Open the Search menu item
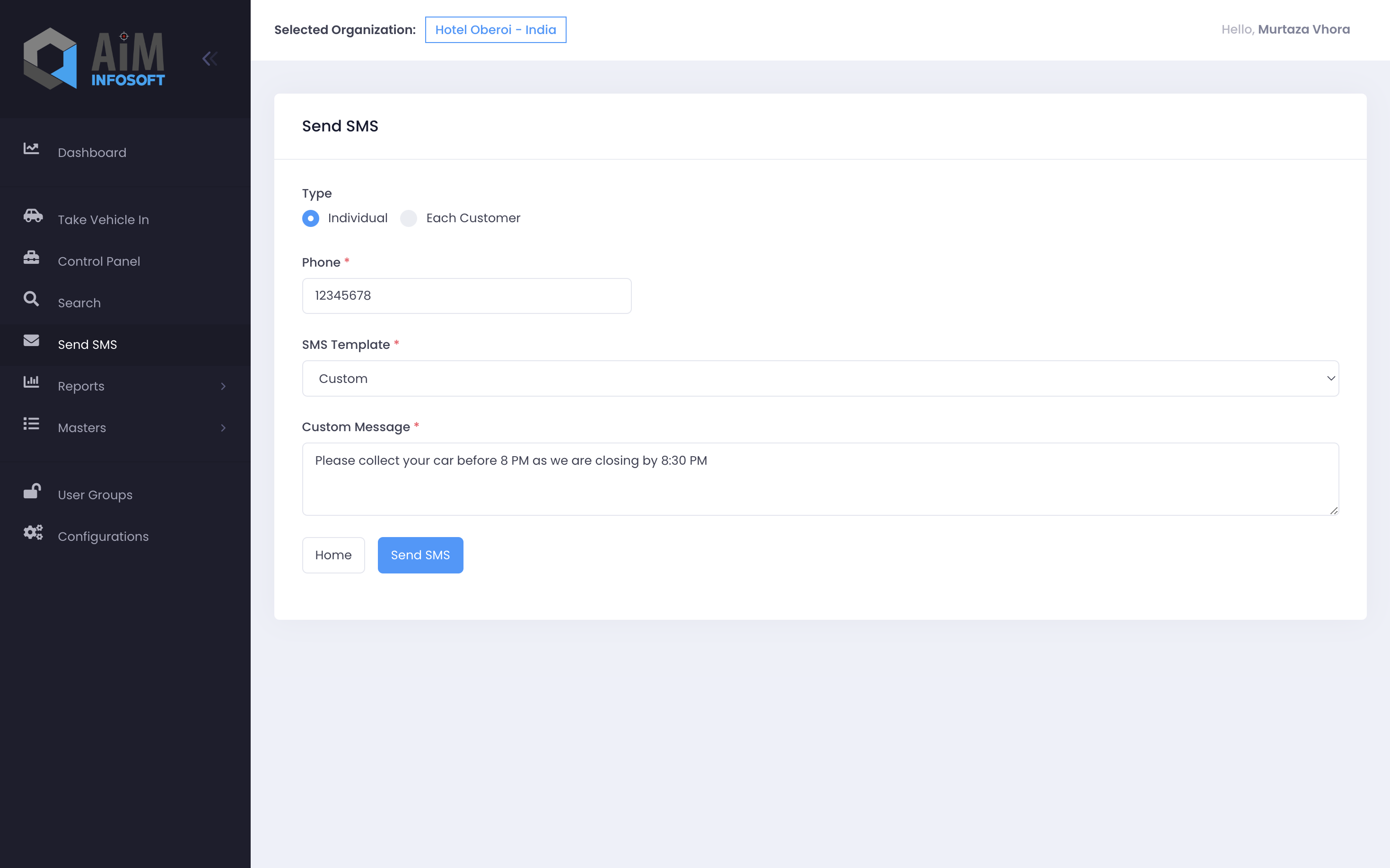This screenshot has height=868, width=1390. pos(125,303)
